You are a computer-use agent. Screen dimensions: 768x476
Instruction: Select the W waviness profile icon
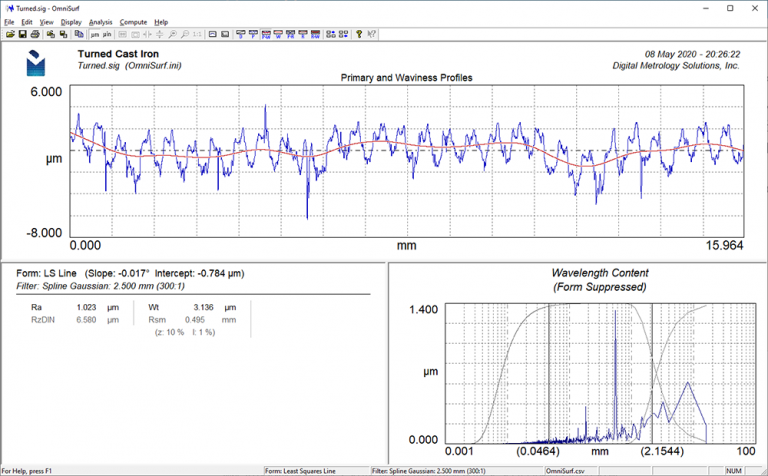[278, 34]
